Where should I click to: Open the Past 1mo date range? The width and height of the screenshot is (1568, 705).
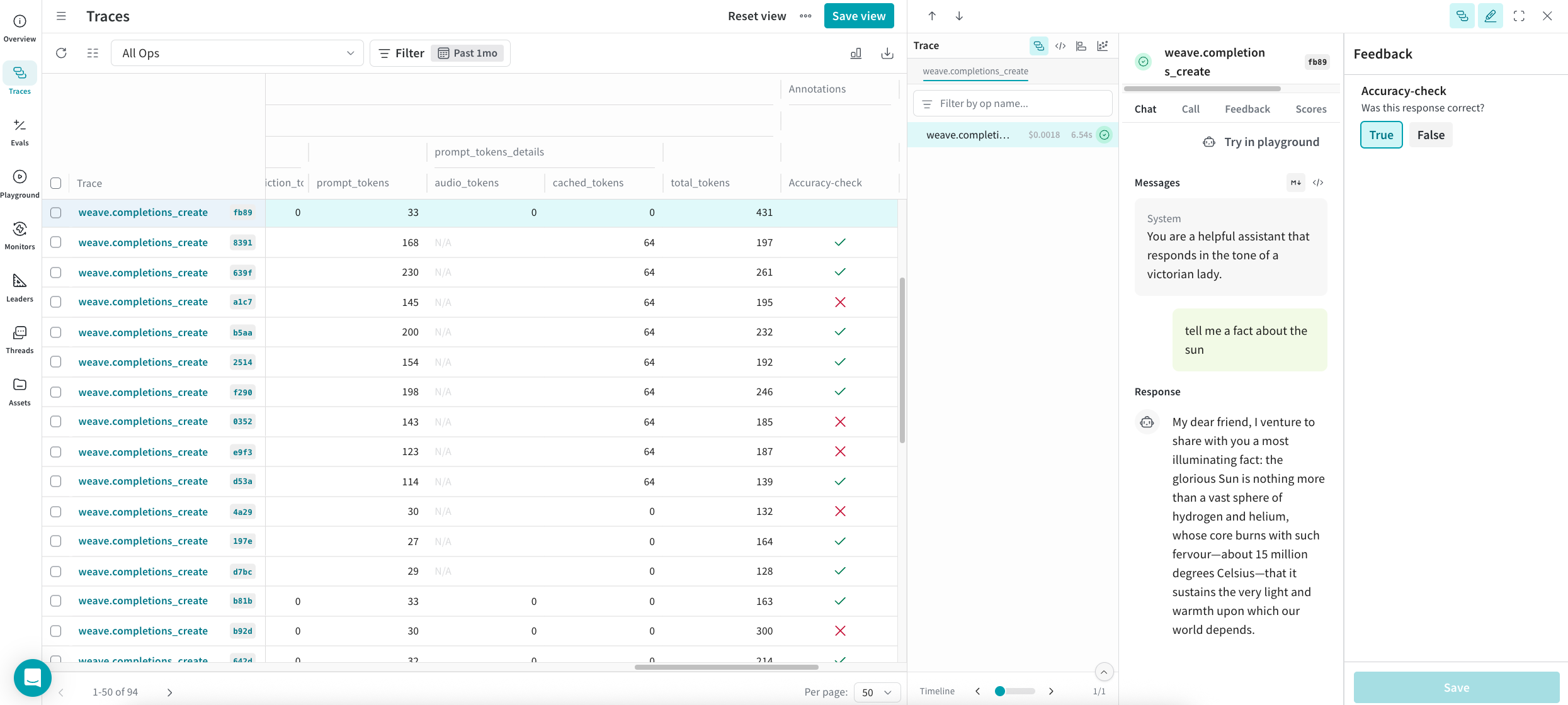pos(467,53)
